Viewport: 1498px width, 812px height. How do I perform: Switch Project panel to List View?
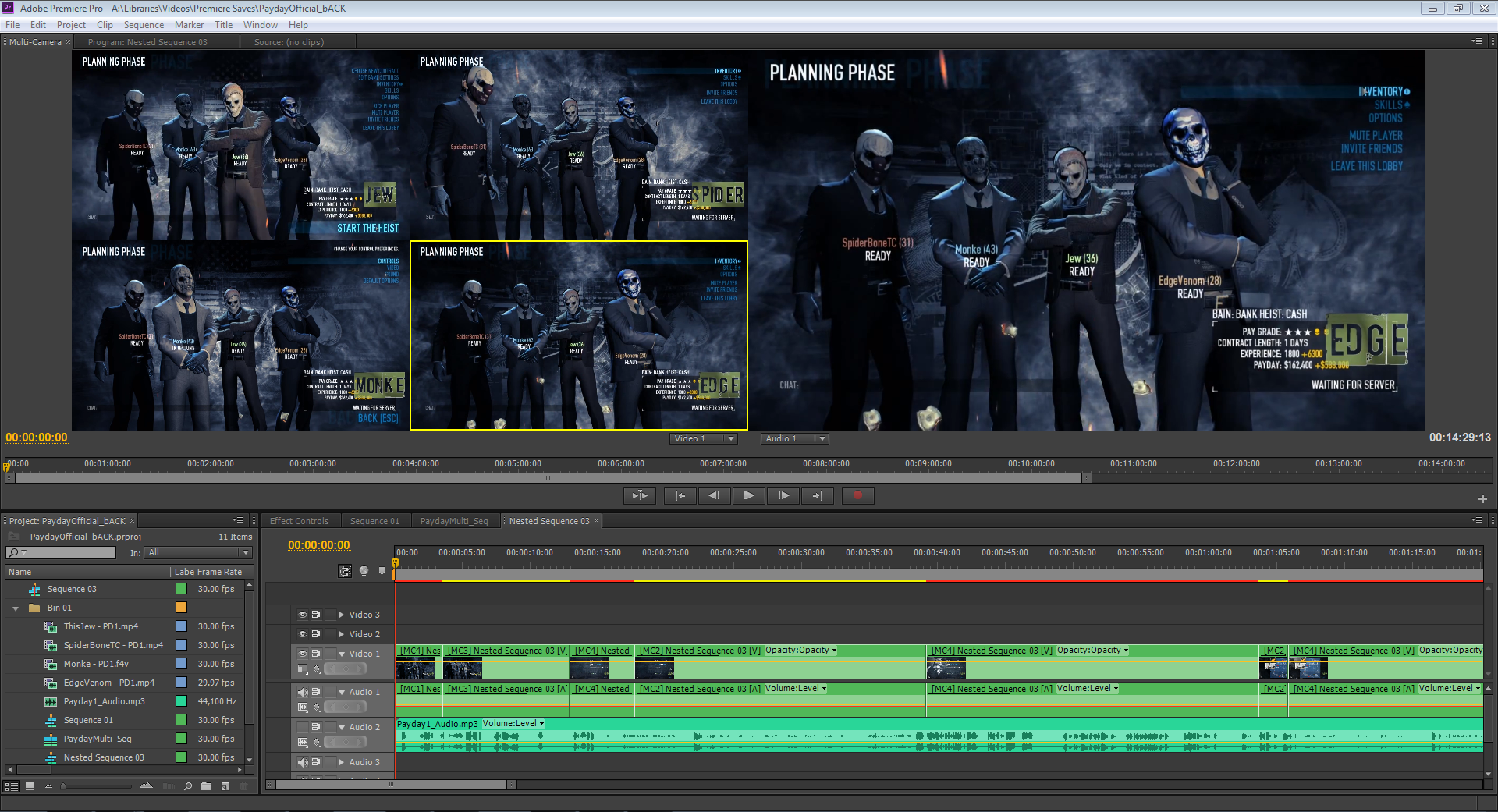pyautogui.click(x=12, y=786)
